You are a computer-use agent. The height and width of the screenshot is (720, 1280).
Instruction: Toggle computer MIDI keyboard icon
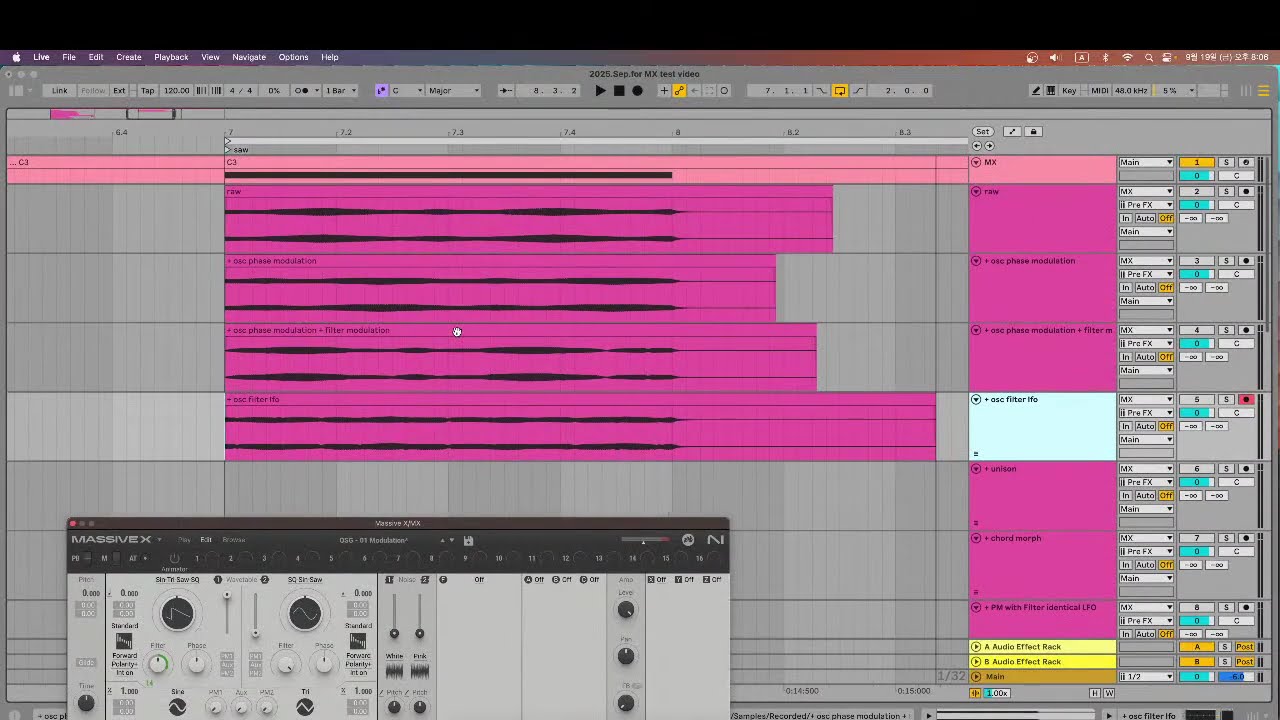(x=1050, y=91)
